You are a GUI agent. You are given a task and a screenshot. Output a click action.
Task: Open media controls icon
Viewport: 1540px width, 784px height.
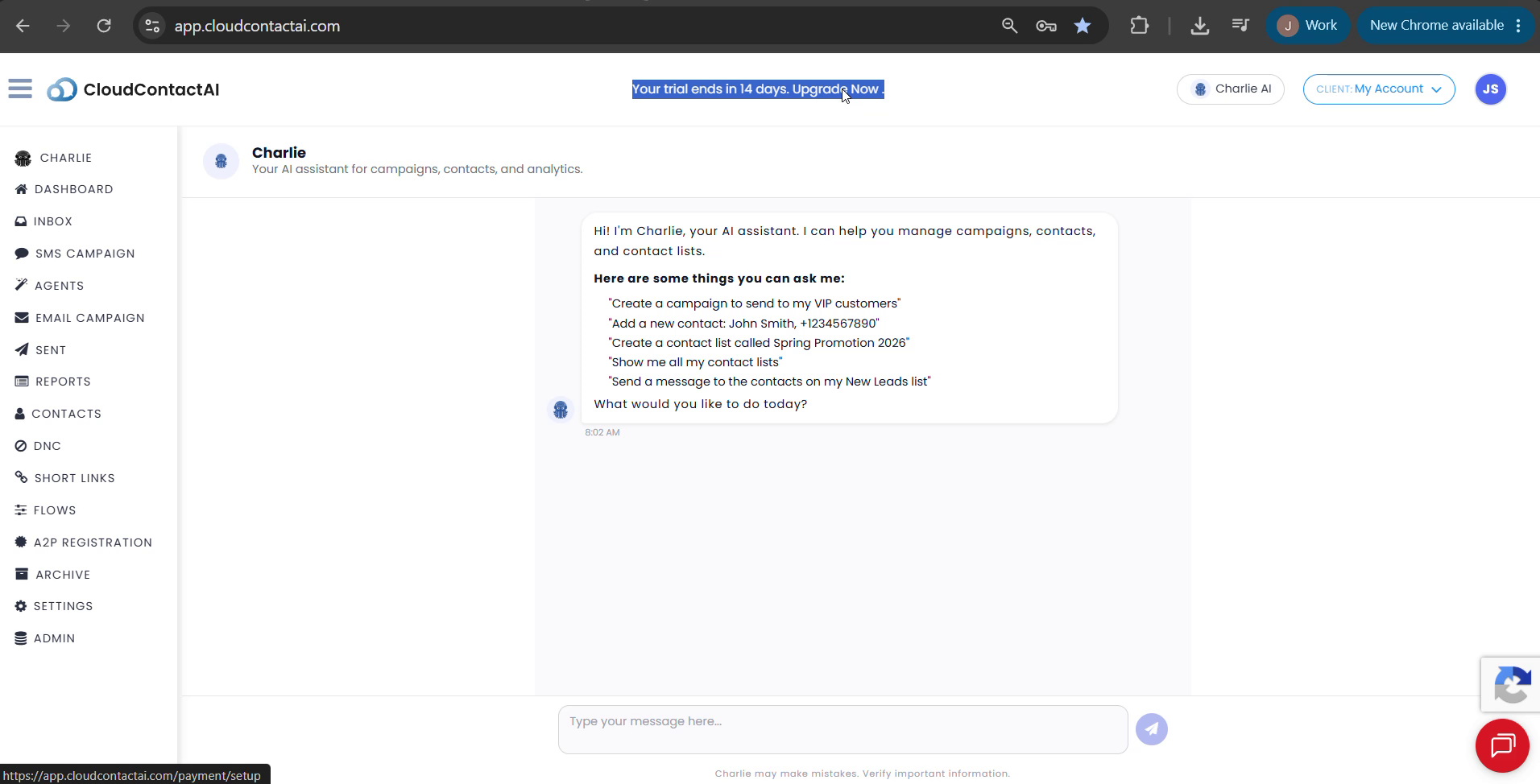coord(1240,26)
